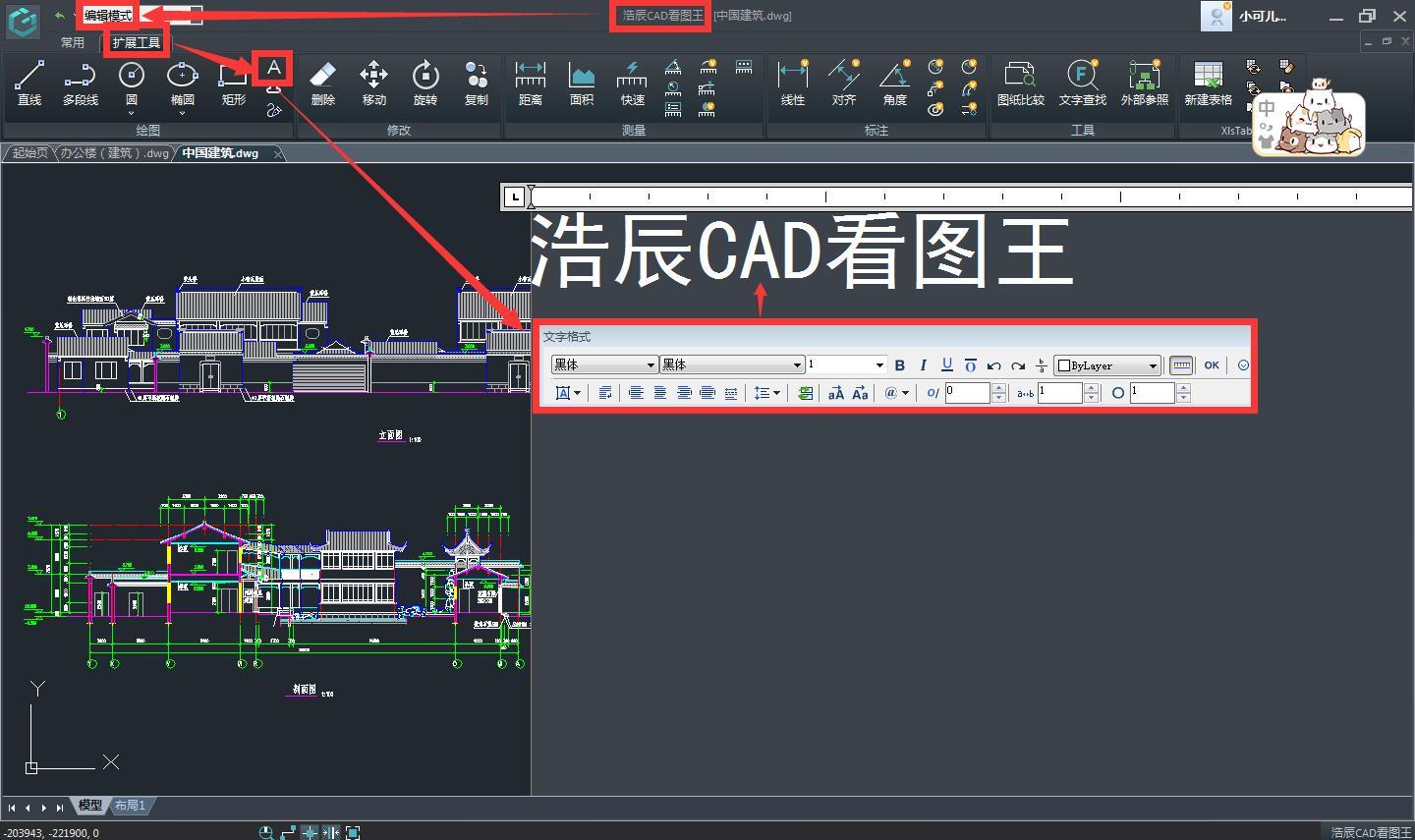
Task: Change the text color swatch next to ByLayer
Action: tap(1064, 364)
